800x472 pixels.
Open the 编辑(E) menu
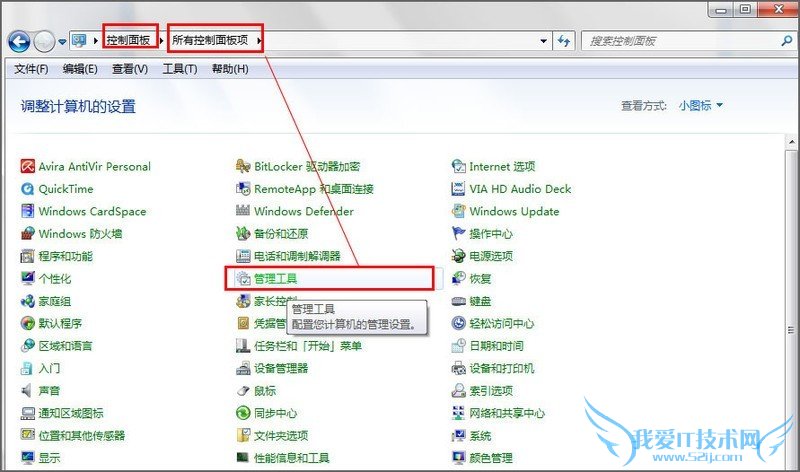coord(80,69)
